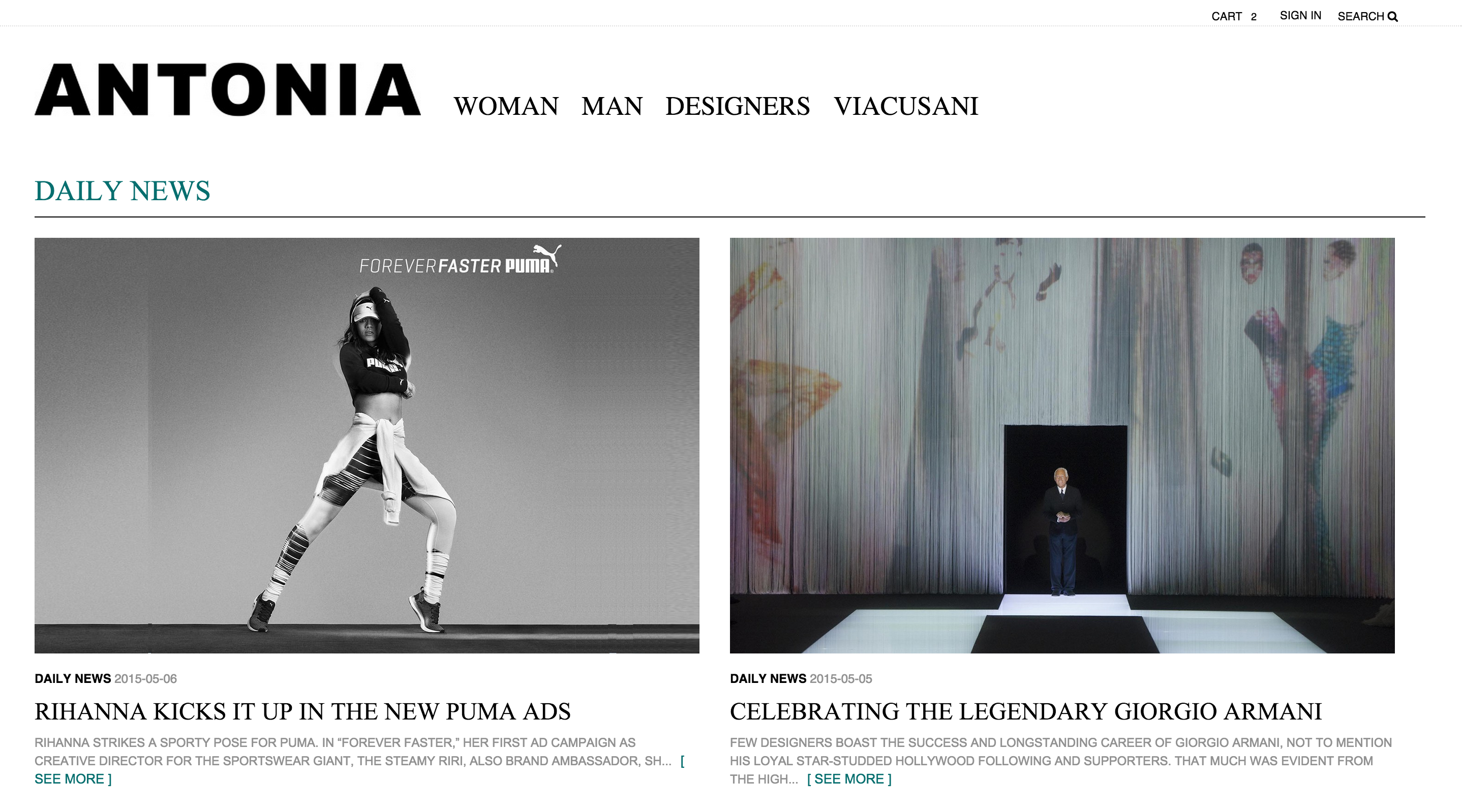
Task: Open the Rihanna Puma ad image
Action: (x=367, y=446)
